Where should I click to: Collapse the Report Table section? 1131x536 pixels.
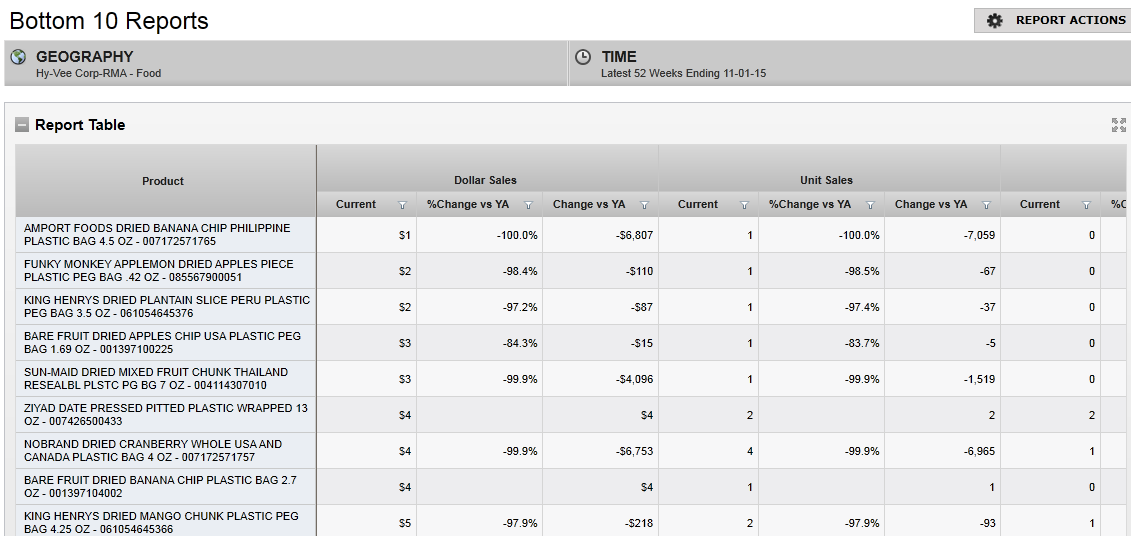click(x=22, y=125)
